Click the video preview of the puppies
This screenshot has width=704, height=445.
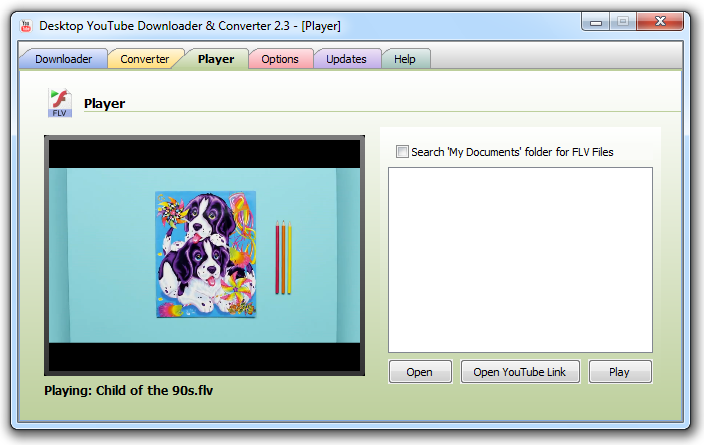[x=204, y=255]
